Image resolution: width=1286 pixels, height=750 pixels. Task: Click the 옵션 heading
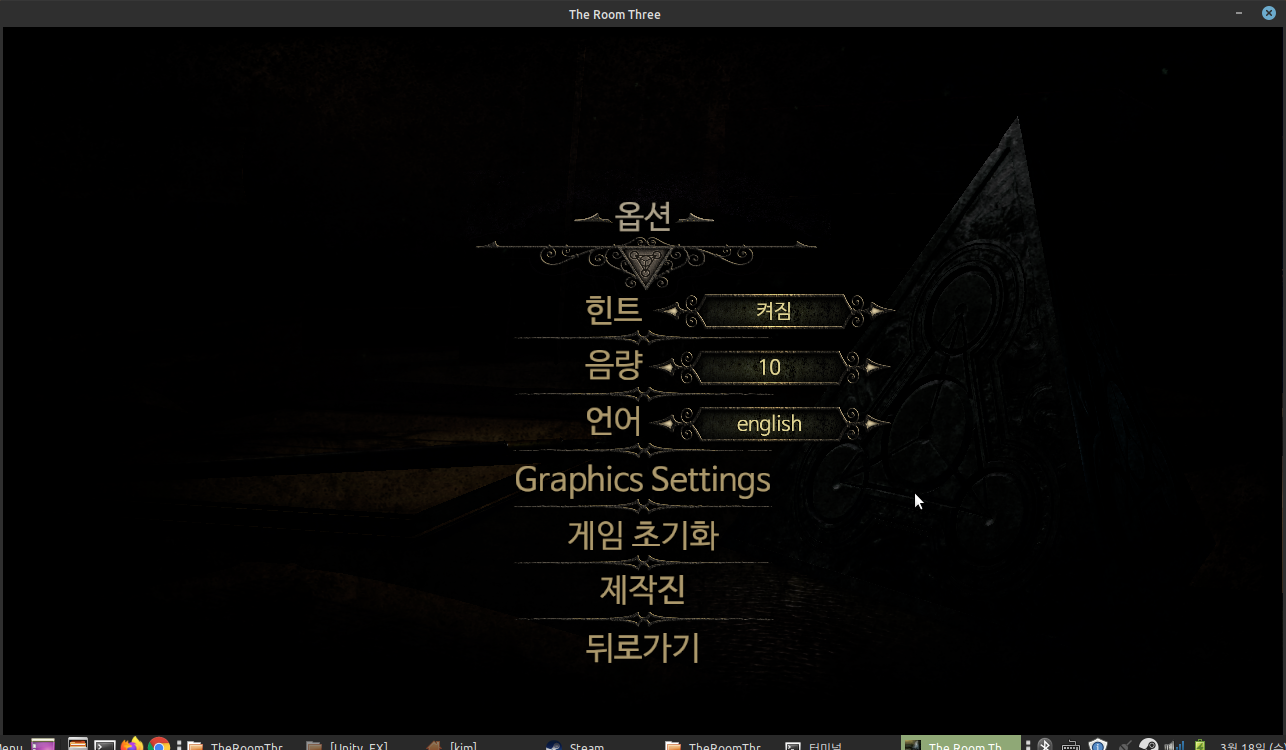tap(644, 218)
